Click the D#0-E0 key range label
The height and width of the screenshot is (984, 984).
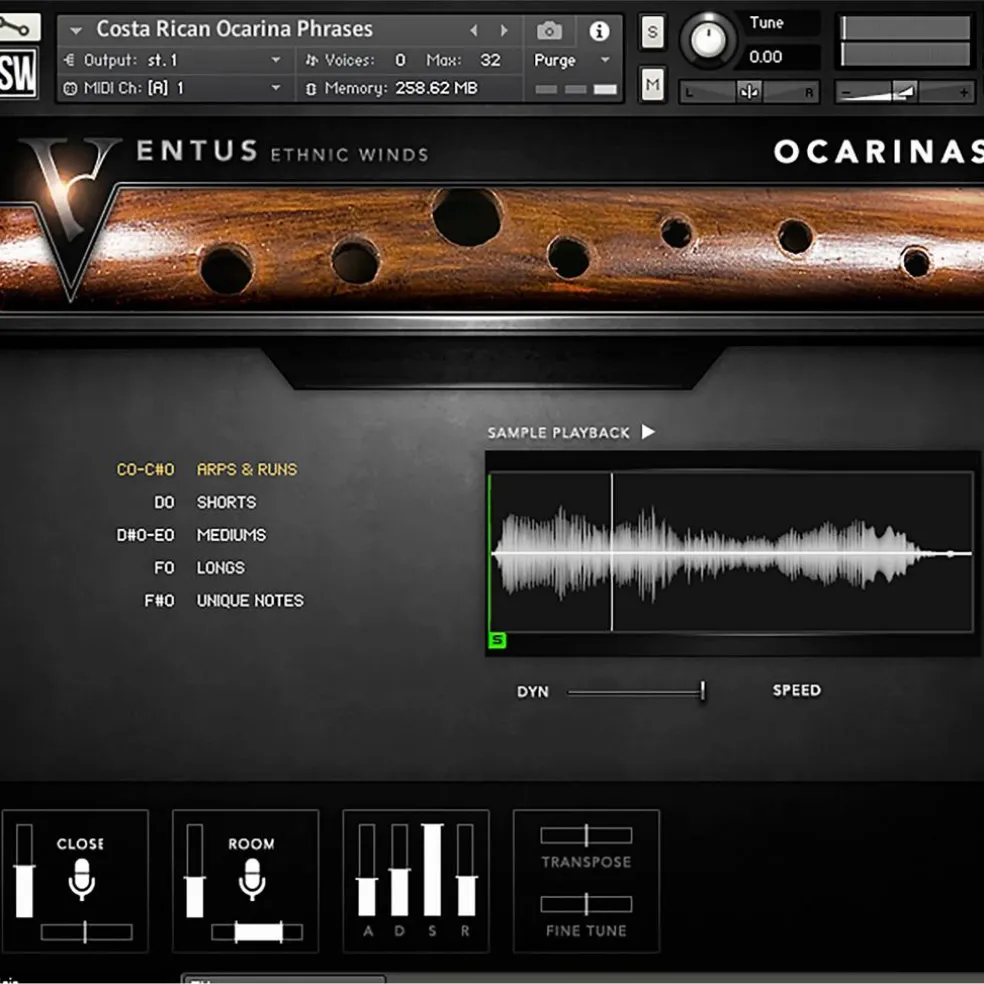[146, 535]
